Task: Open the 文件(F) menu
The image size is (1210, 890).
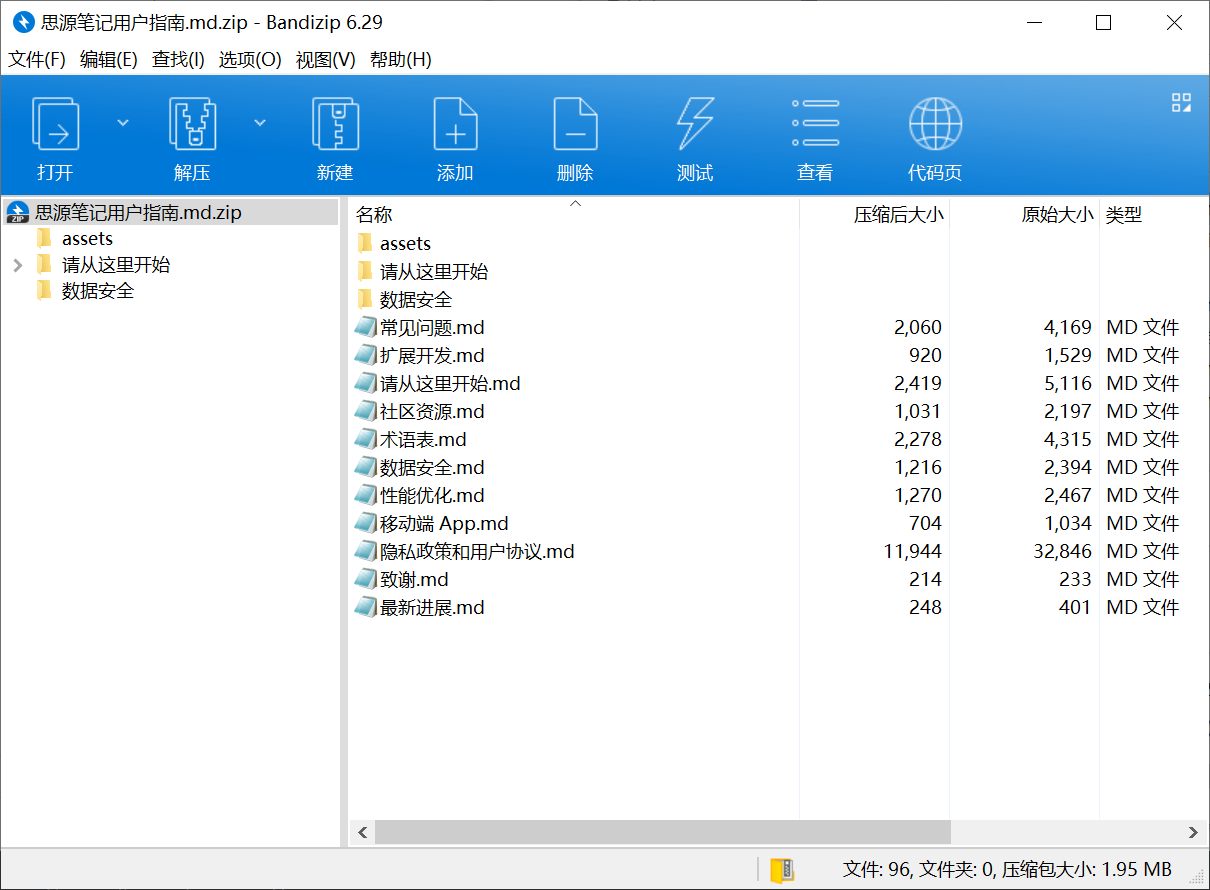Action: click(37, 60)
